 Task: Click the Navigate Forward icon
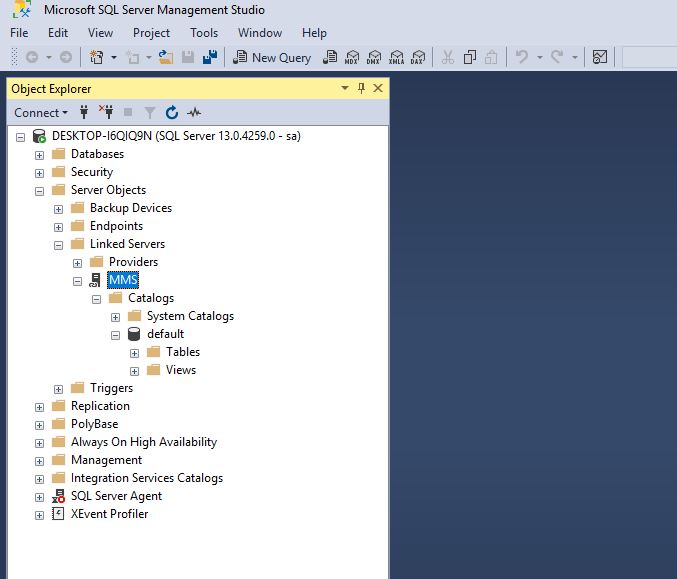(x=66, y=57)
